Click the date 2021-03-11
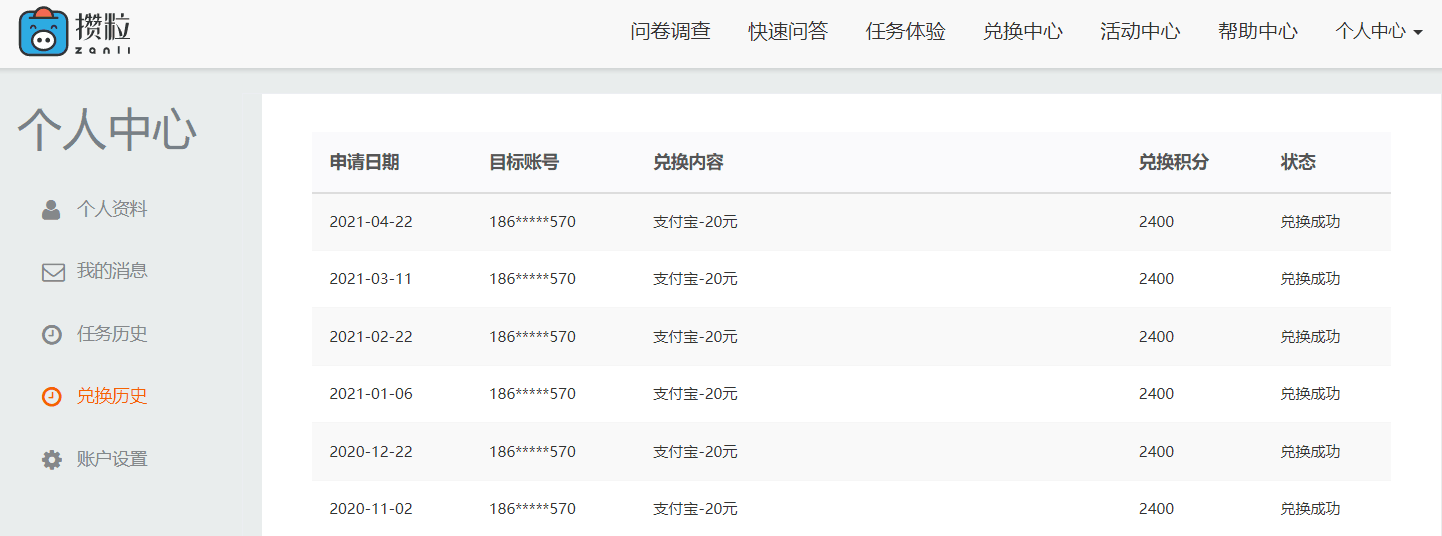The width and height of the screenshot is (1442, 536). click(371, 279)
